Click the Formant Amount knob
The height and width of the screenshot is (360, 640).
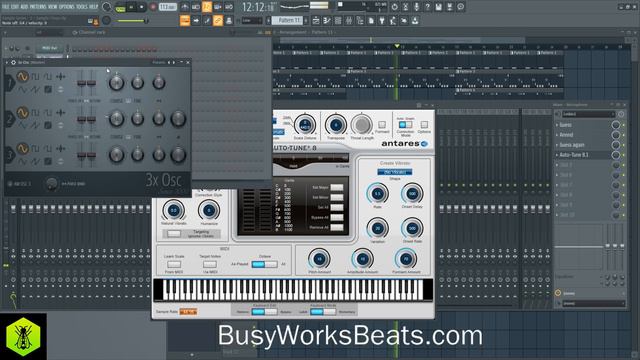tap(406, 259)
